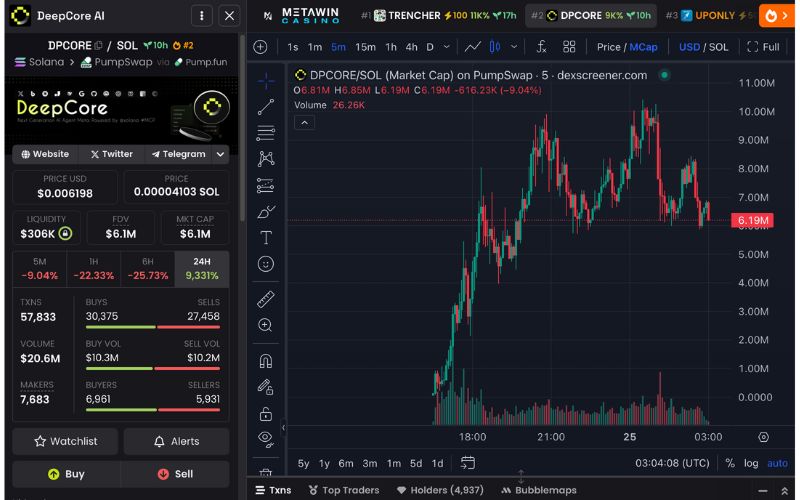
Task: Open the Alerts button
Action: [x=177, y=441]
